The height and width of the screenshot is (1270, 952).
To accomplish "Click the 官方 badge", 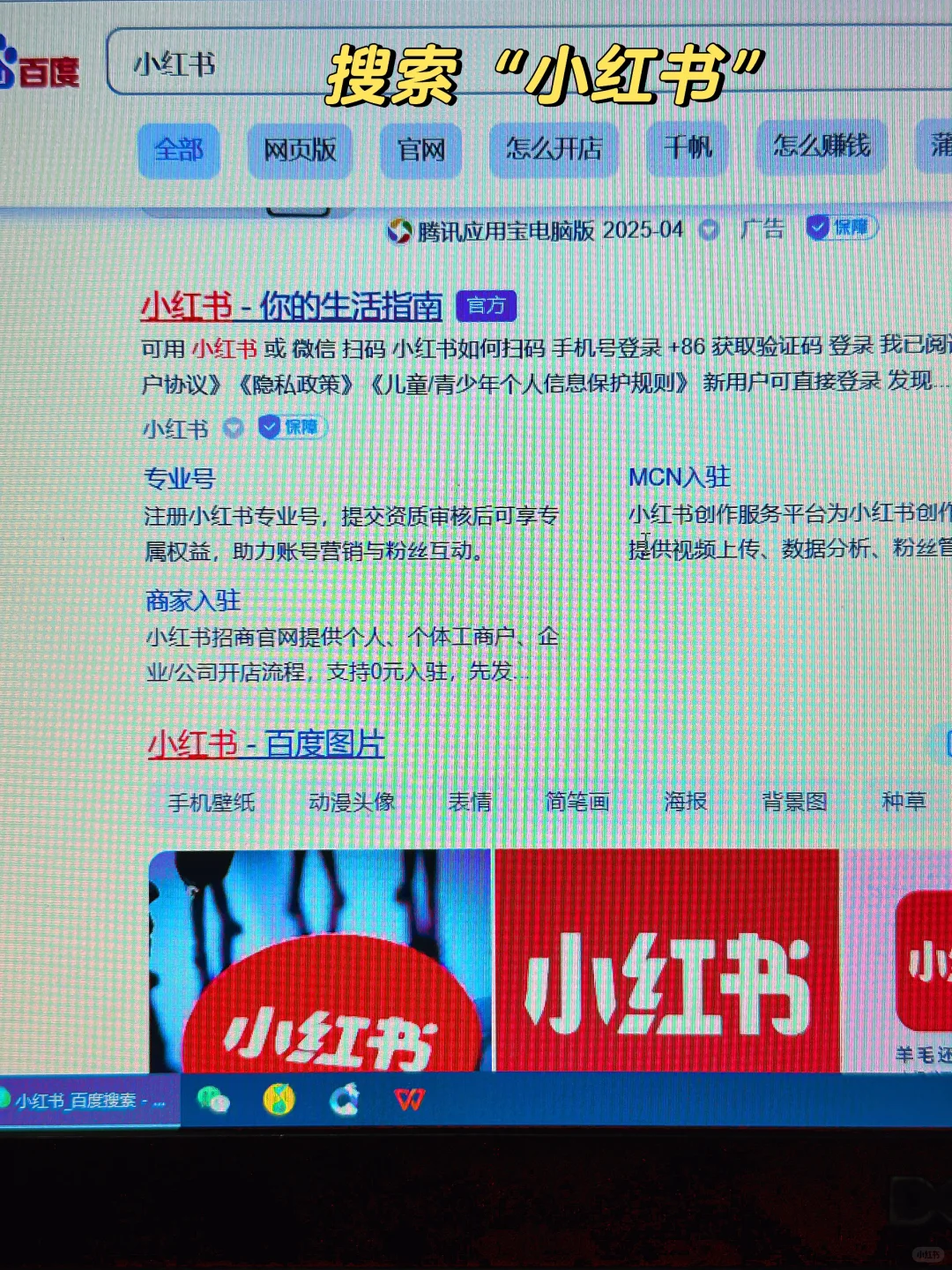I will click(486, 305).
